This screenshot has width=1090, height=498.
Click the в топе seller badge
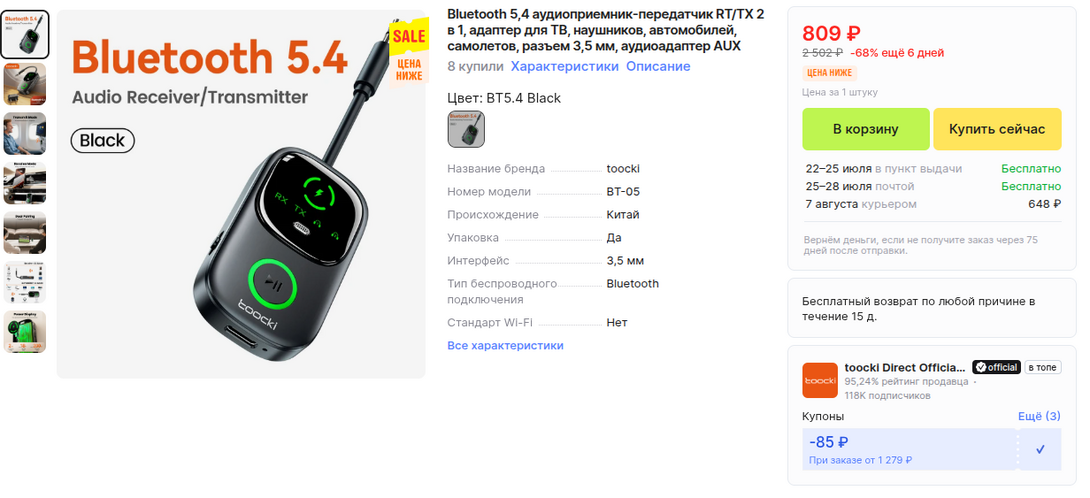click(1043, 367)
